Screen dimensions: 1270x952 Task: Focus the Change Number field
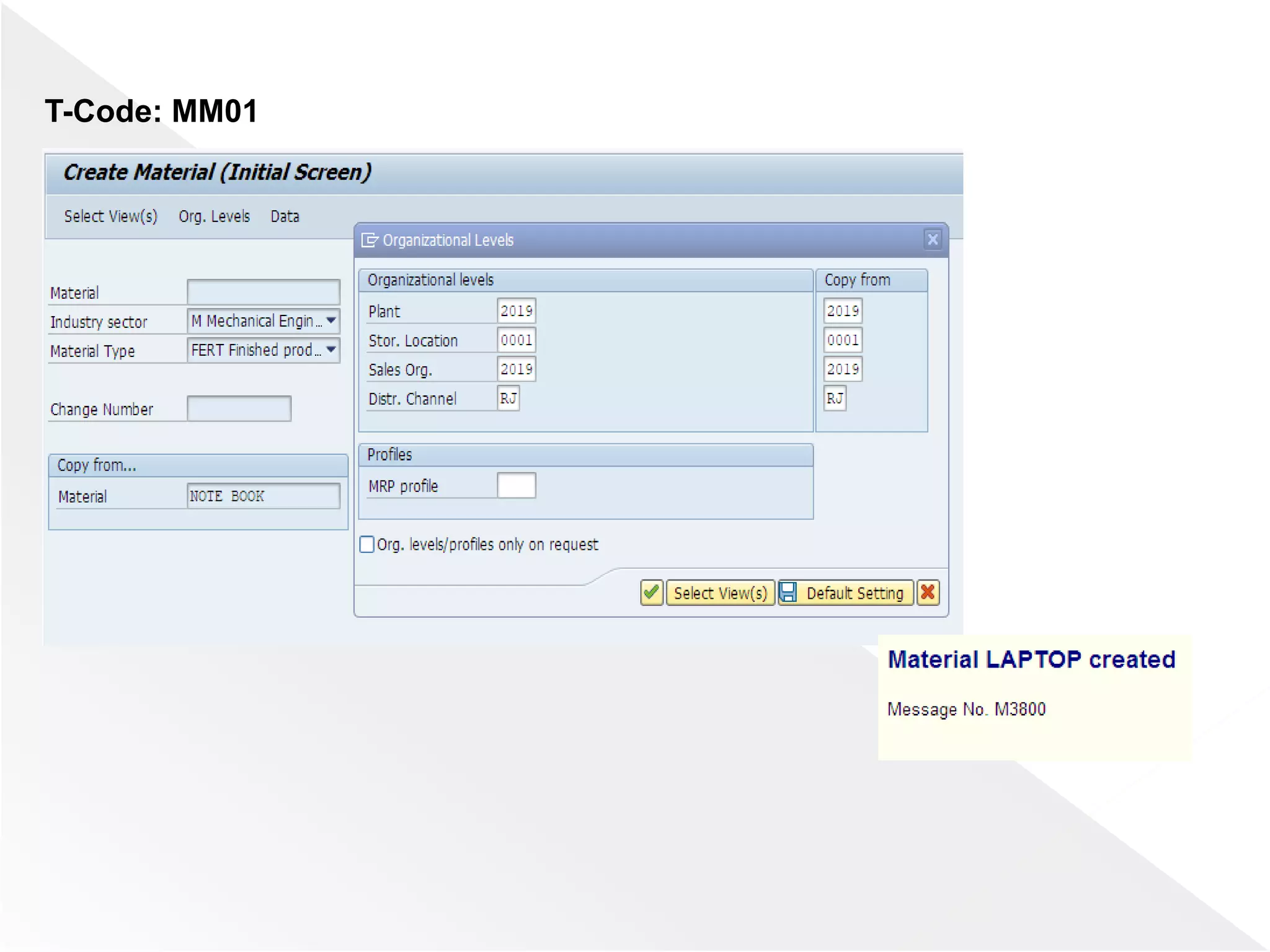pos(239,408)
